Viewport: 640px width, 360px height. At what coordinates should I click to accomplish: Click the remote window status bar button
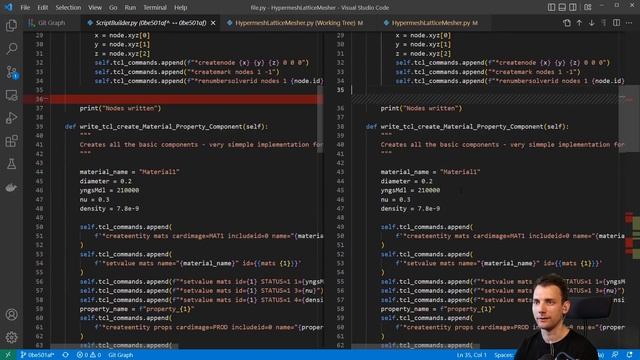8,355
